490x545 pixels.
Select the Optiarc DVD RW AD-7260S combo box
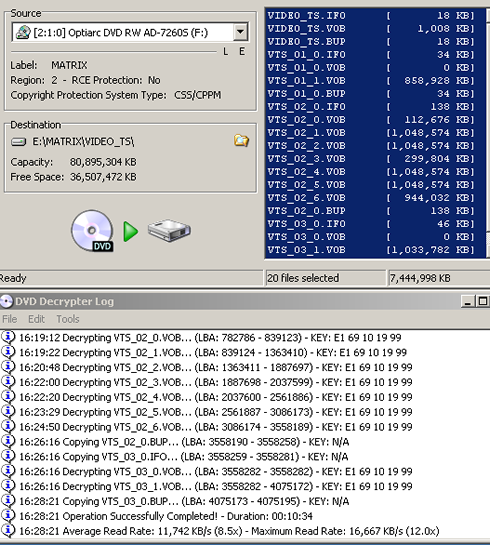[130, 32]
